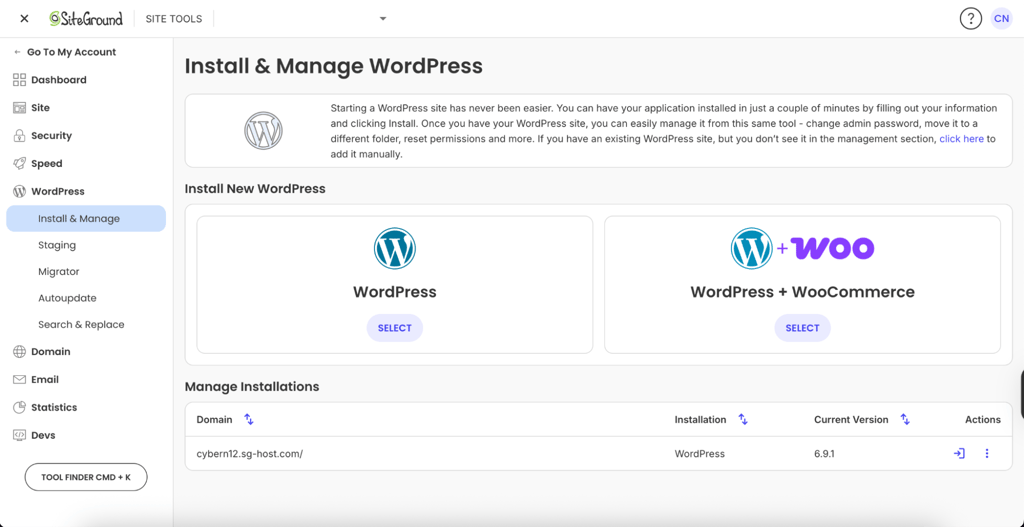Sort table by Installation arrows

pyautogui.click(x=743, y=419)
